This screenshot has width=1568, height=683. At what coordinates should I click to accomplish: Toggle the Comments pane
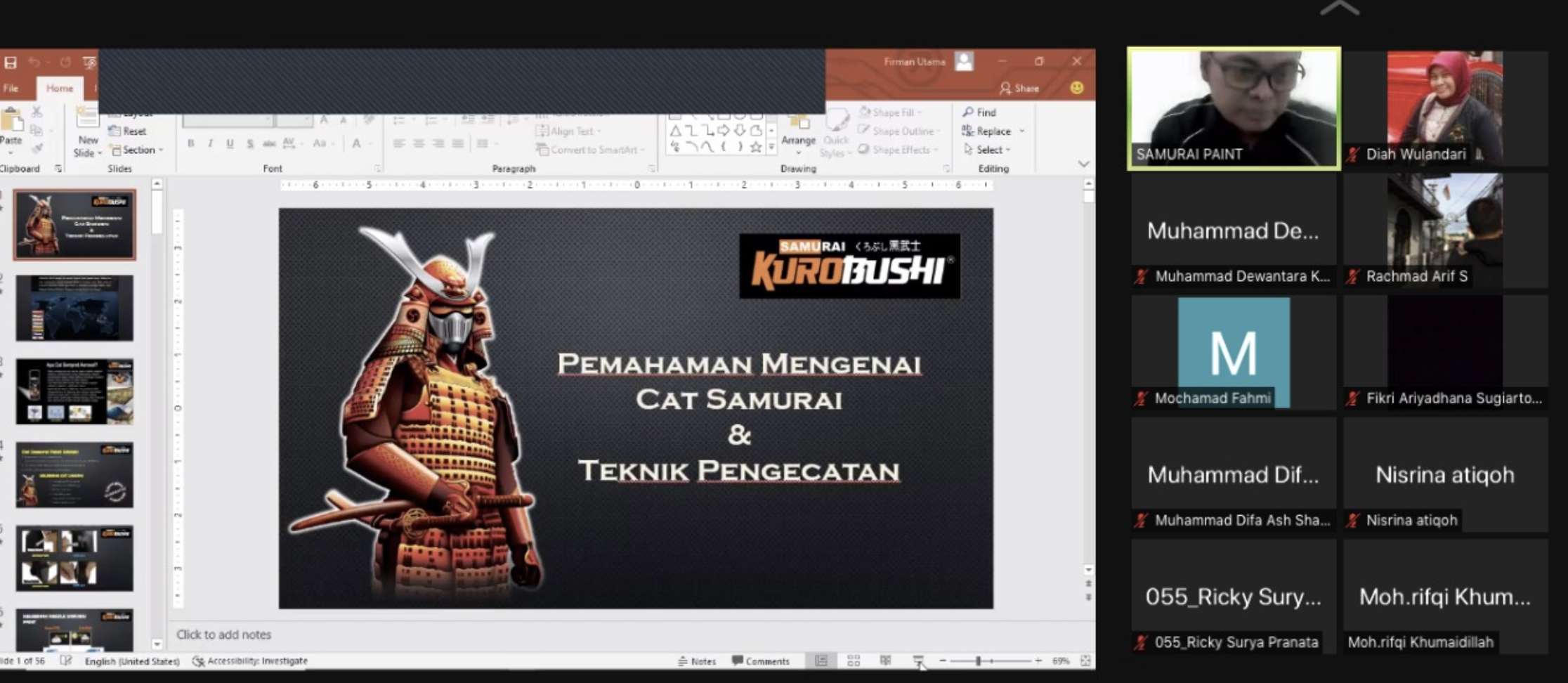click(x=761, y=661)
